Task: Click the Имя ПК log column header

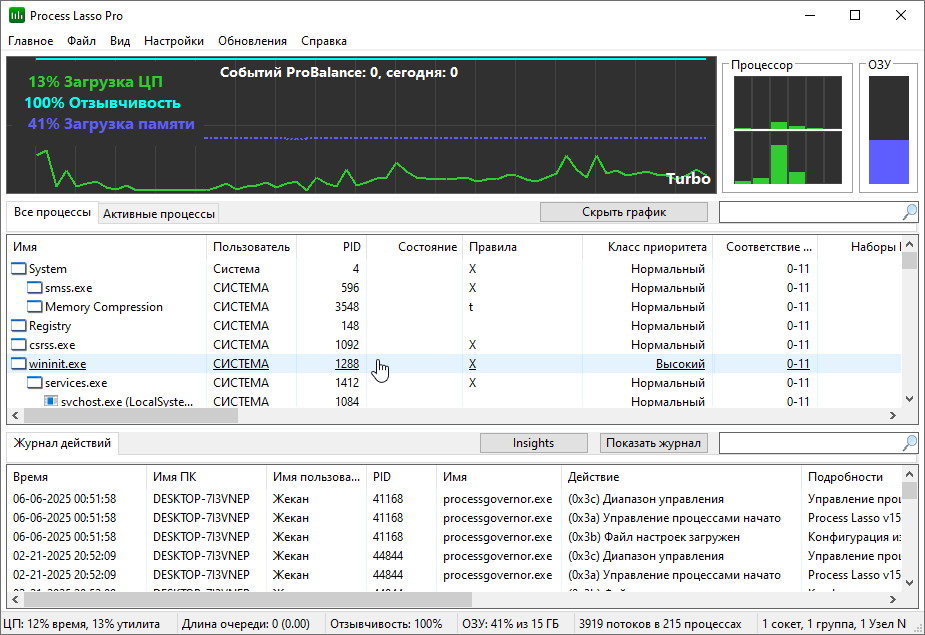Action: 206,477
